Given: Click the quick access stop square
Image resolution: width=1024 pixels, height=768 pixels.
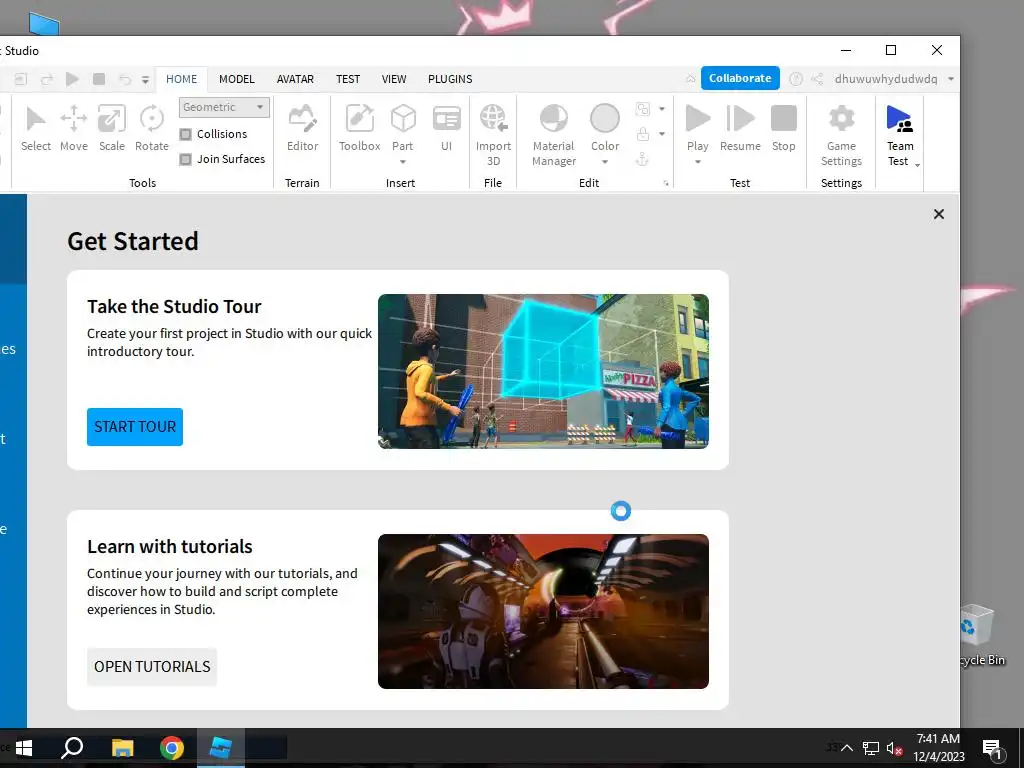Looking at the screenshot, I should pyautogui.click(x=99, y=79).
